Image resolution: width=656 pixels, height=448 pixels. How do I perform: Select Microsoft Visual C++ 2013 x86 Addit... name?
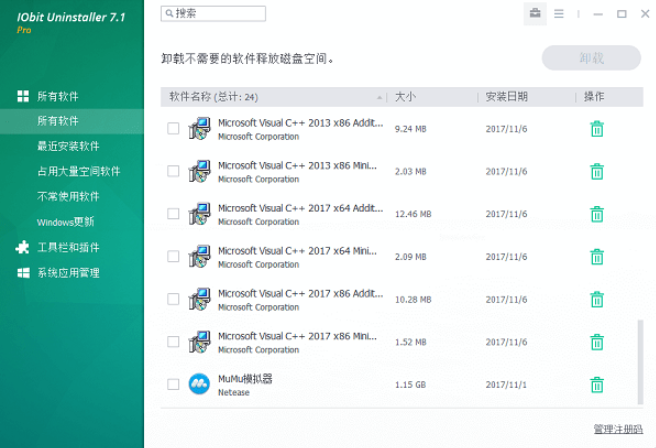(300, 123)
